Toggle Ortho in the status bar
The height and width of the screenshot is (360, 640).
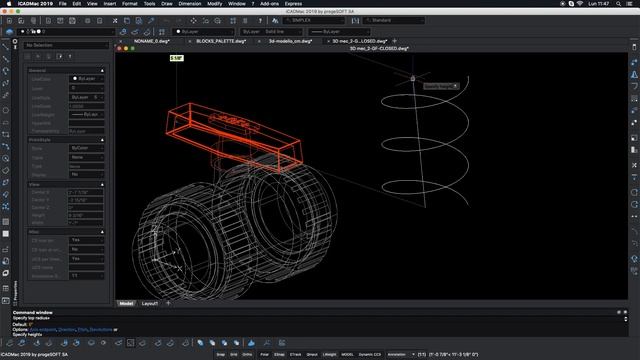tap(247, 354)
